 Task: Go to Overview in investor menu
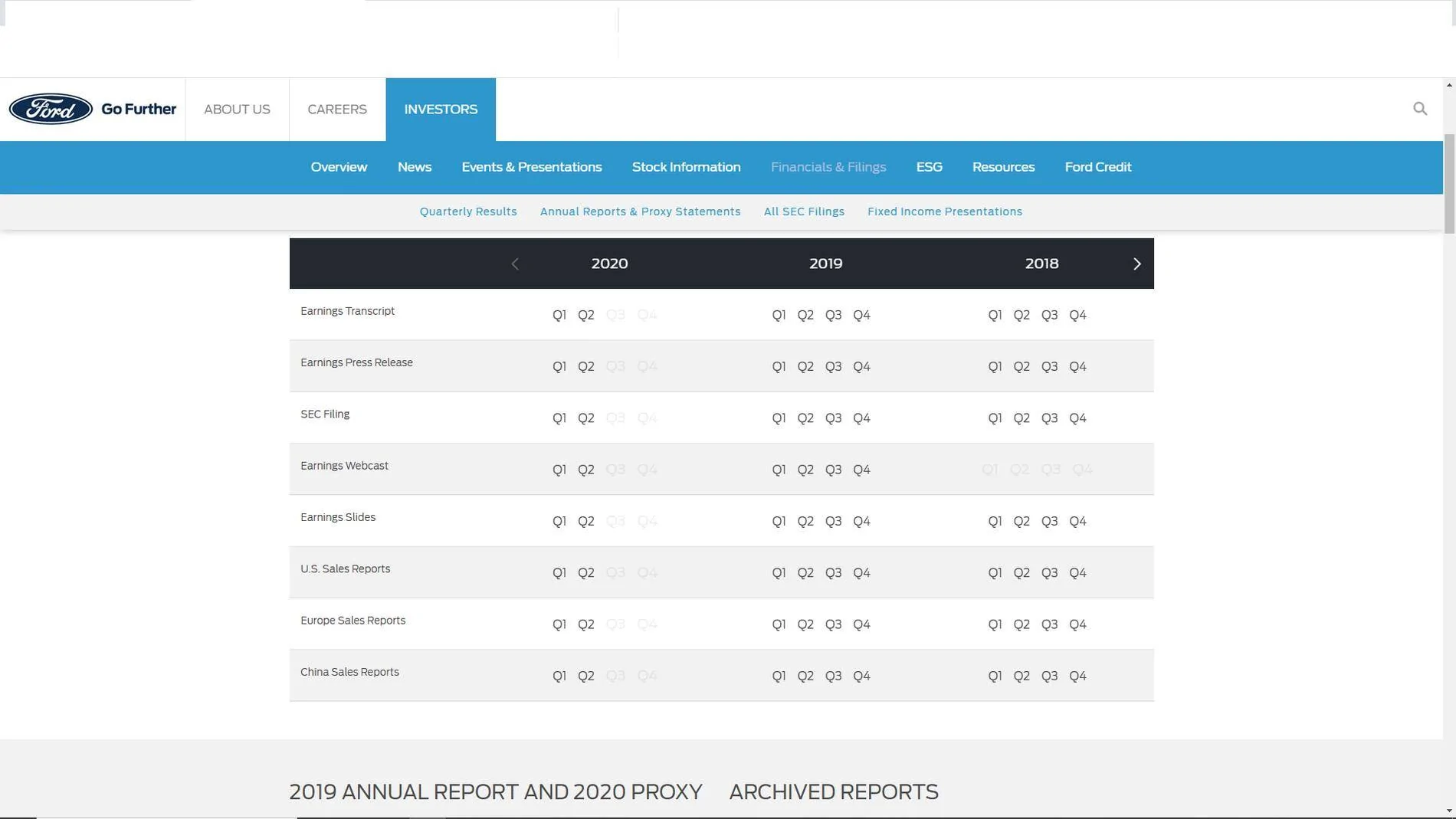[x=339, y=167]
